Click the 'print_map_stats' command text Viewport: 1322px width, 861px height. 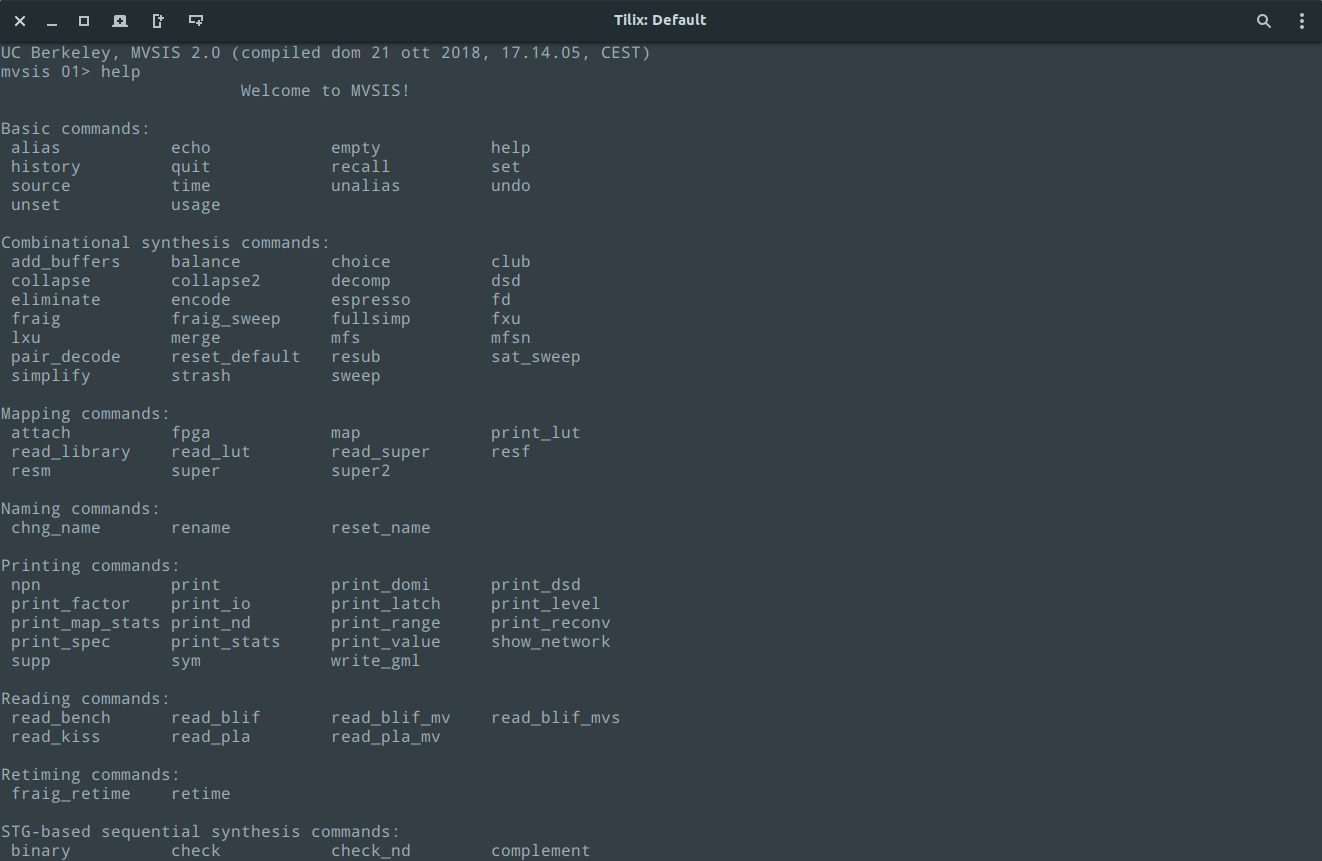coord(86,623)
